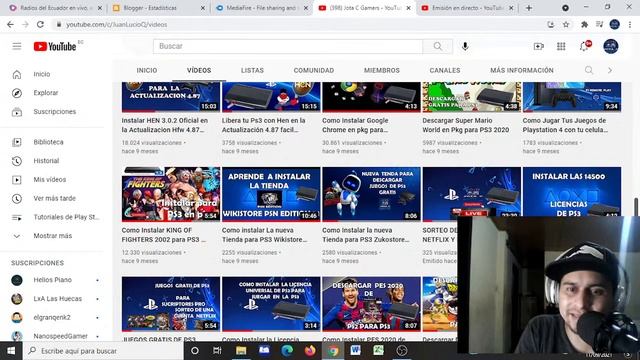The image size is (640, 360).
Task: Open the Chrome extensions puzzle icon
Action: (x=584, y=24)
